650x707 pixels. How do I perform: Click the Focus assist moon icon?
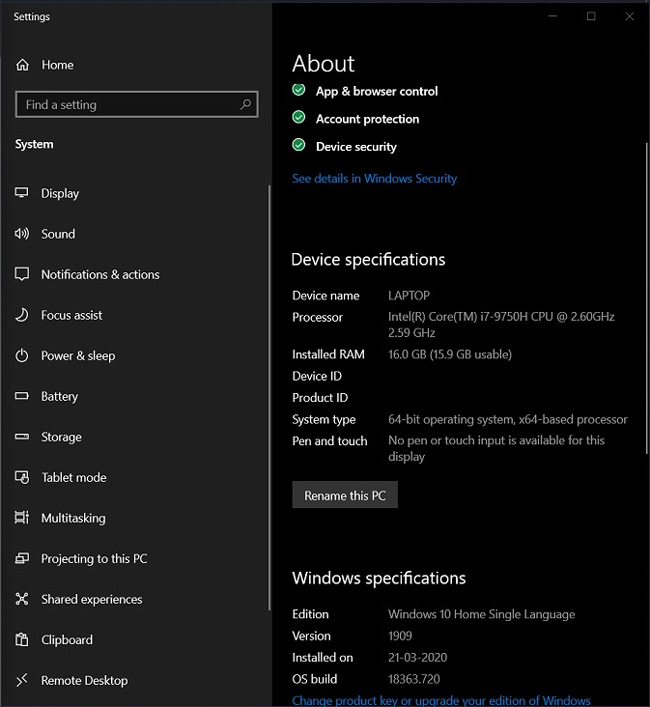coord(22,315)
